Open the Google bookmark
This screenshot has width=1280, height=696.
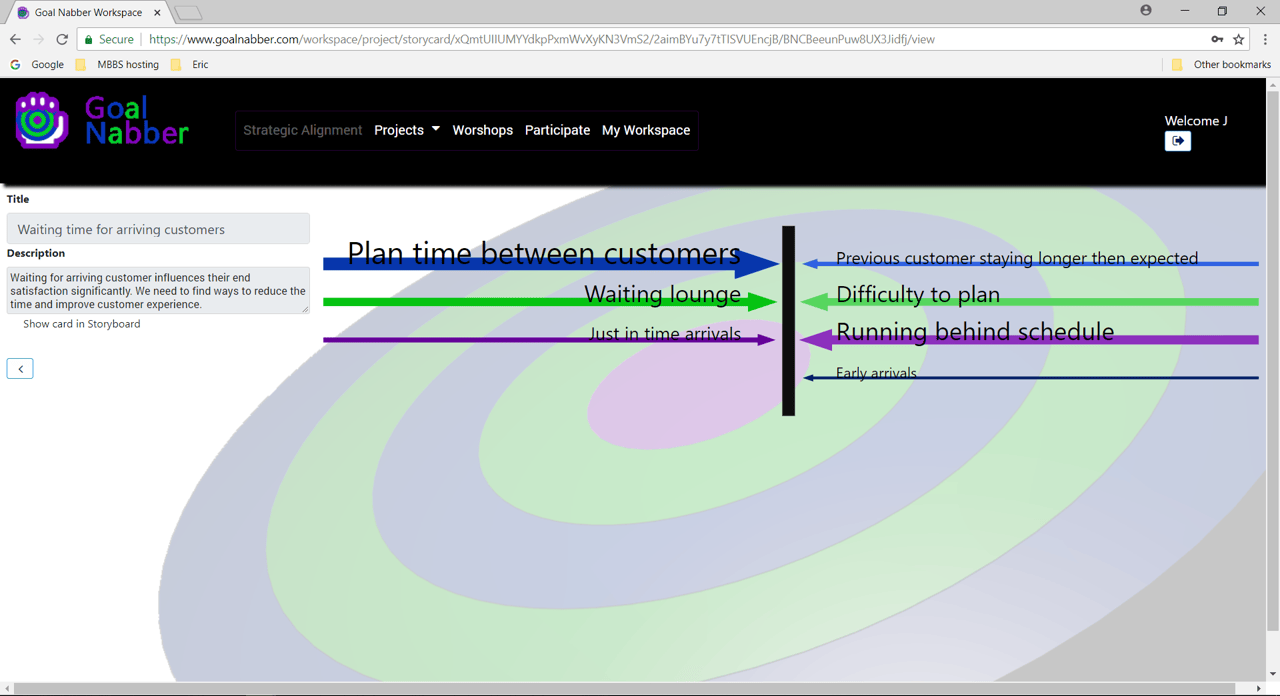[x=37, y=64]
